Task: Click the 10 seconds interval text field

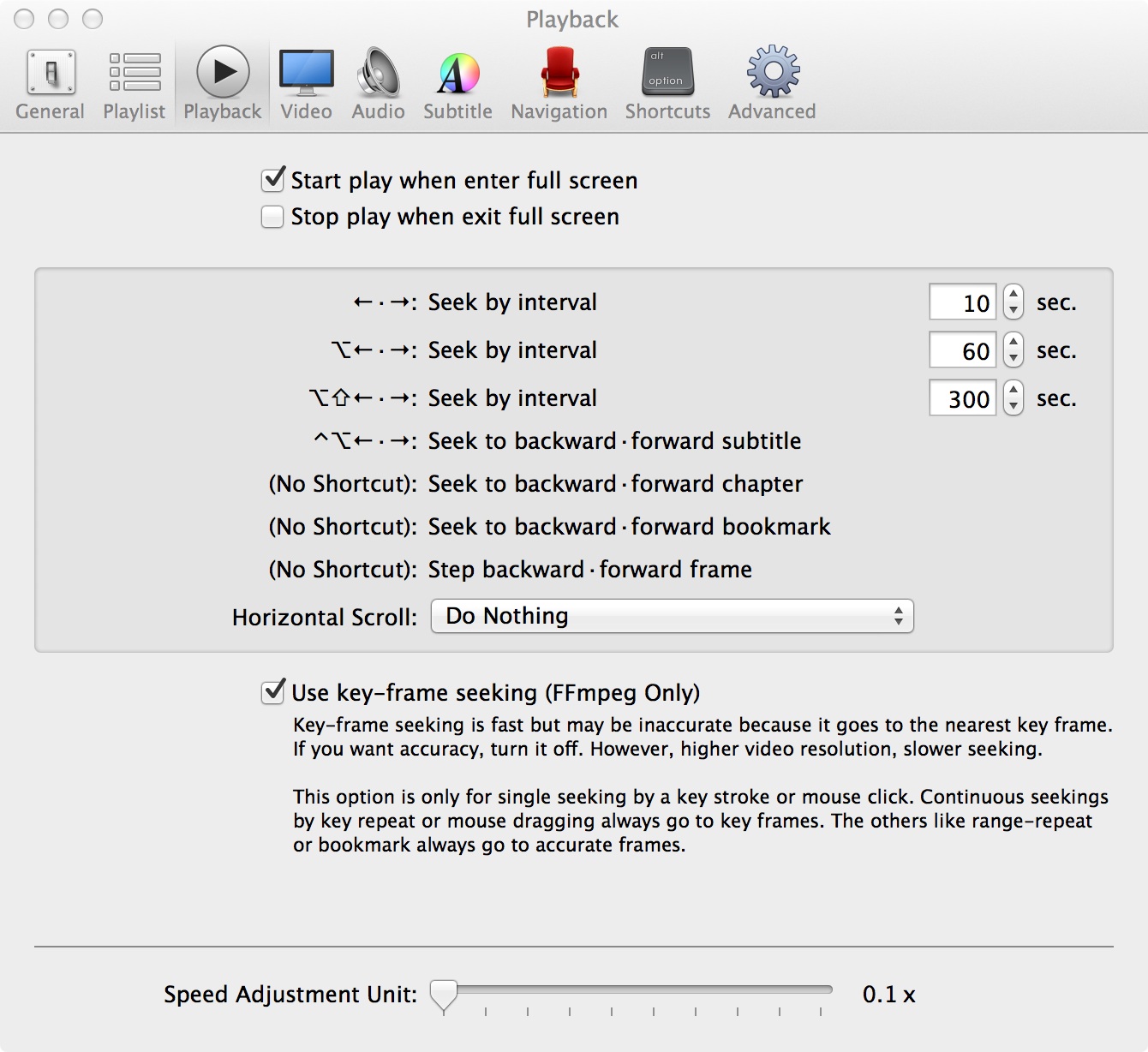Action: 963,302
